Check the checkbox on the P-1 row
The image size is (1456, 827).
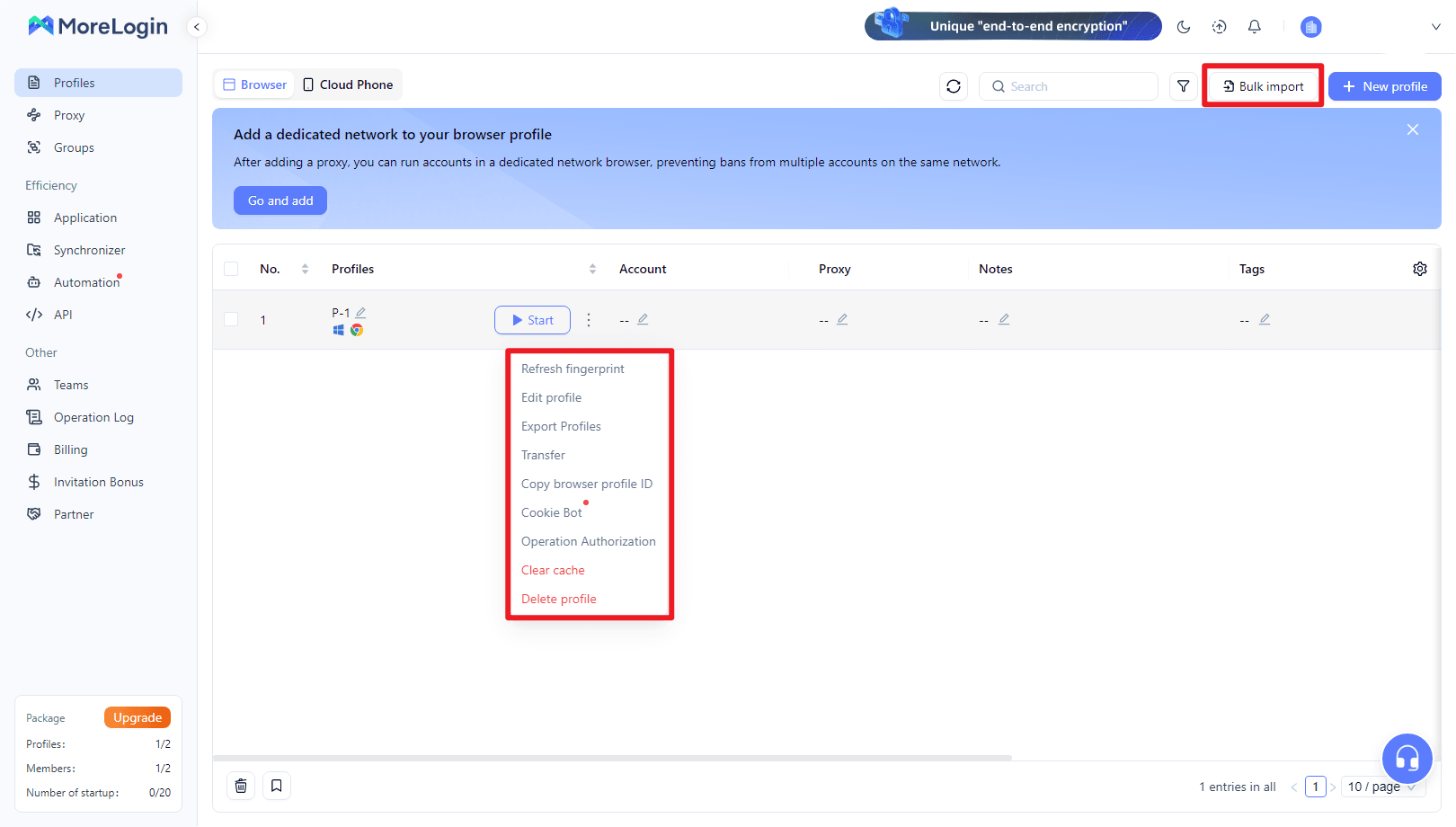(231, 319)
